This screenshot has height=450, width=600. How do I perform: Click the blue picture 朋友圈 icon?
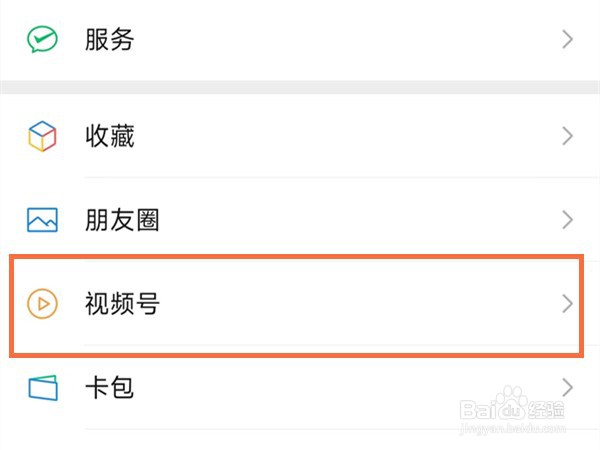[x=42, y=220]
